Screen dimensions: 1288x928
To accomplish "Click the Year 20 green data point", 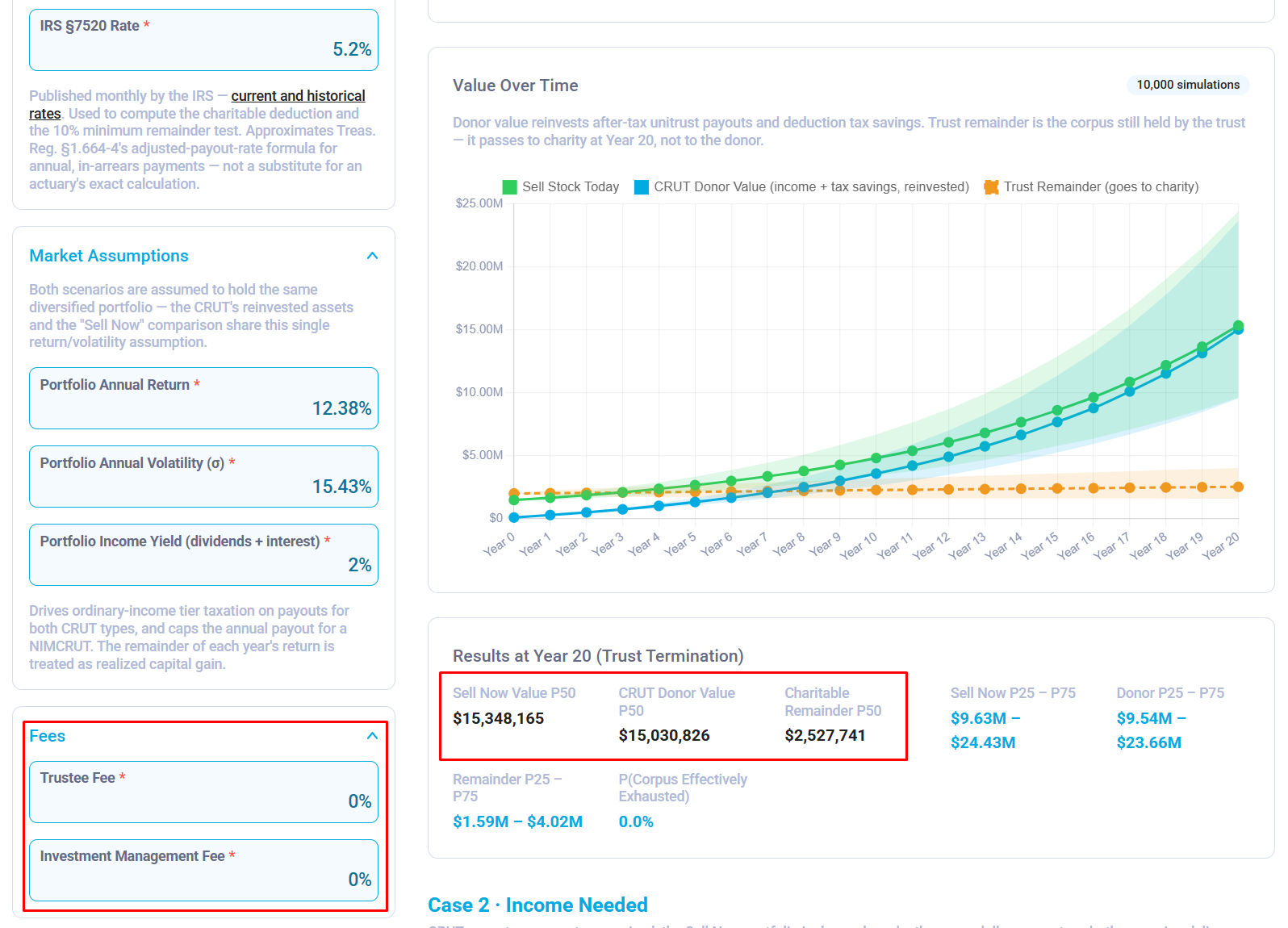I will pyautogui.click(x=1238, y=325).
